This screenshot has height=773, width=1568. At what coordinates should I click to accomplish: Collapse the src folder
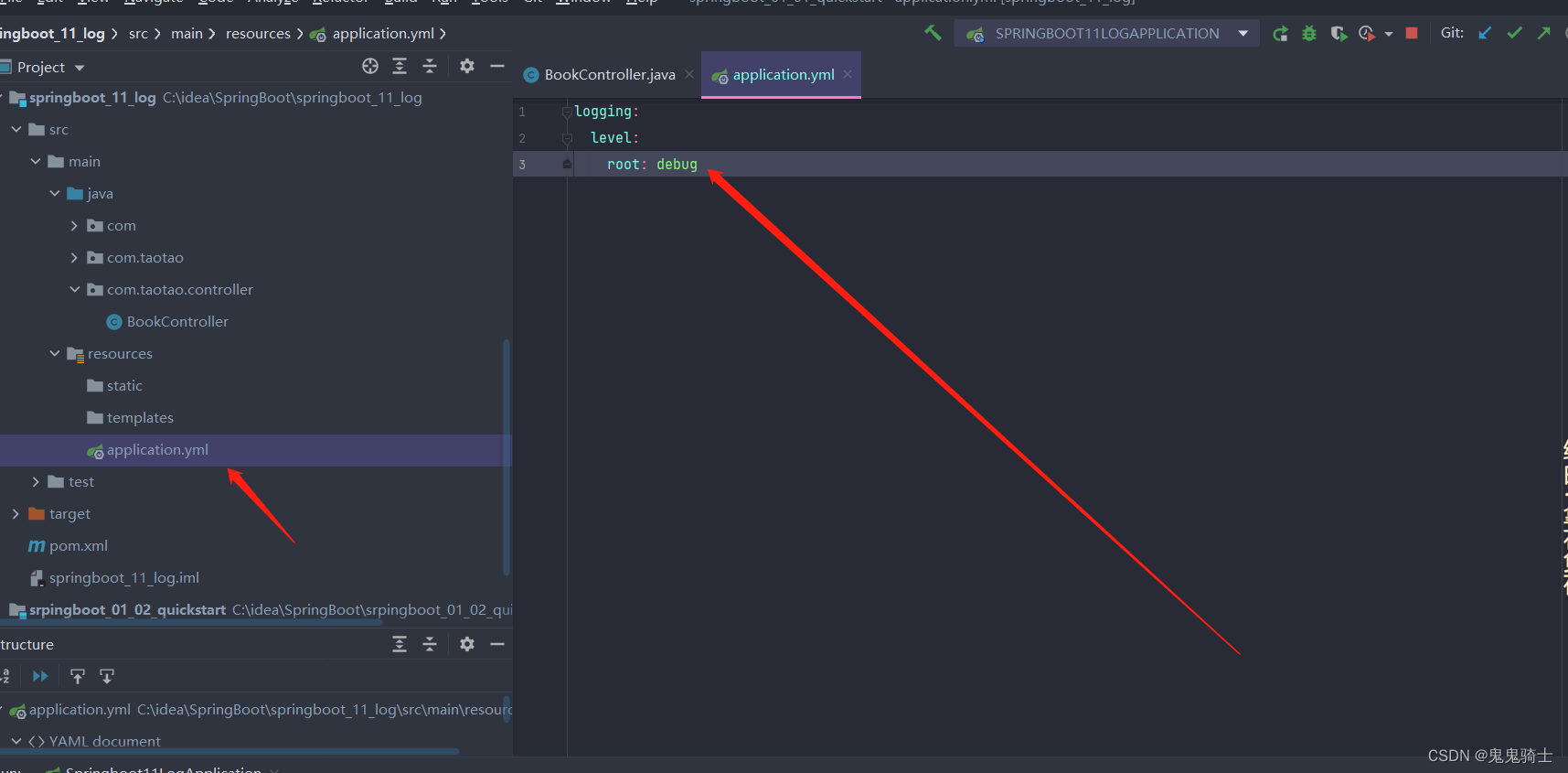(x=16, y=130)
